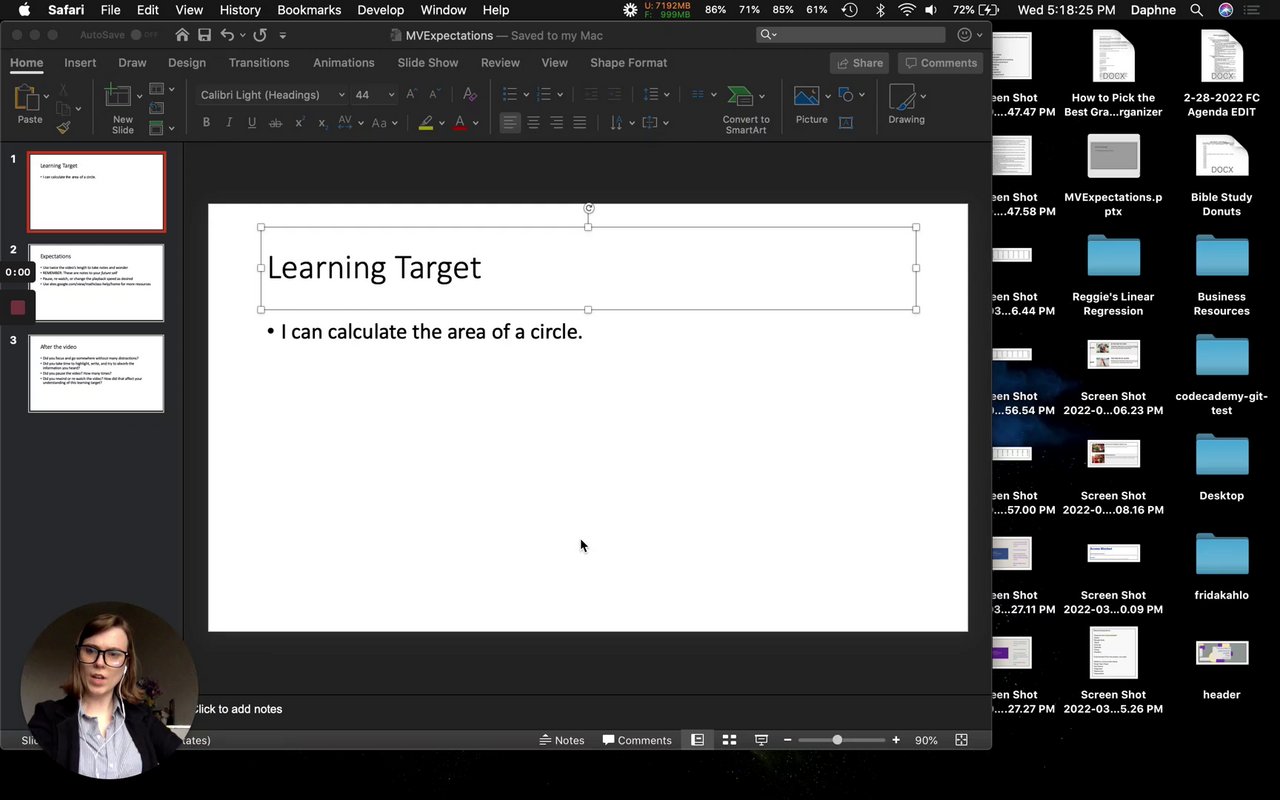Select the Shape Format tab

628,62
